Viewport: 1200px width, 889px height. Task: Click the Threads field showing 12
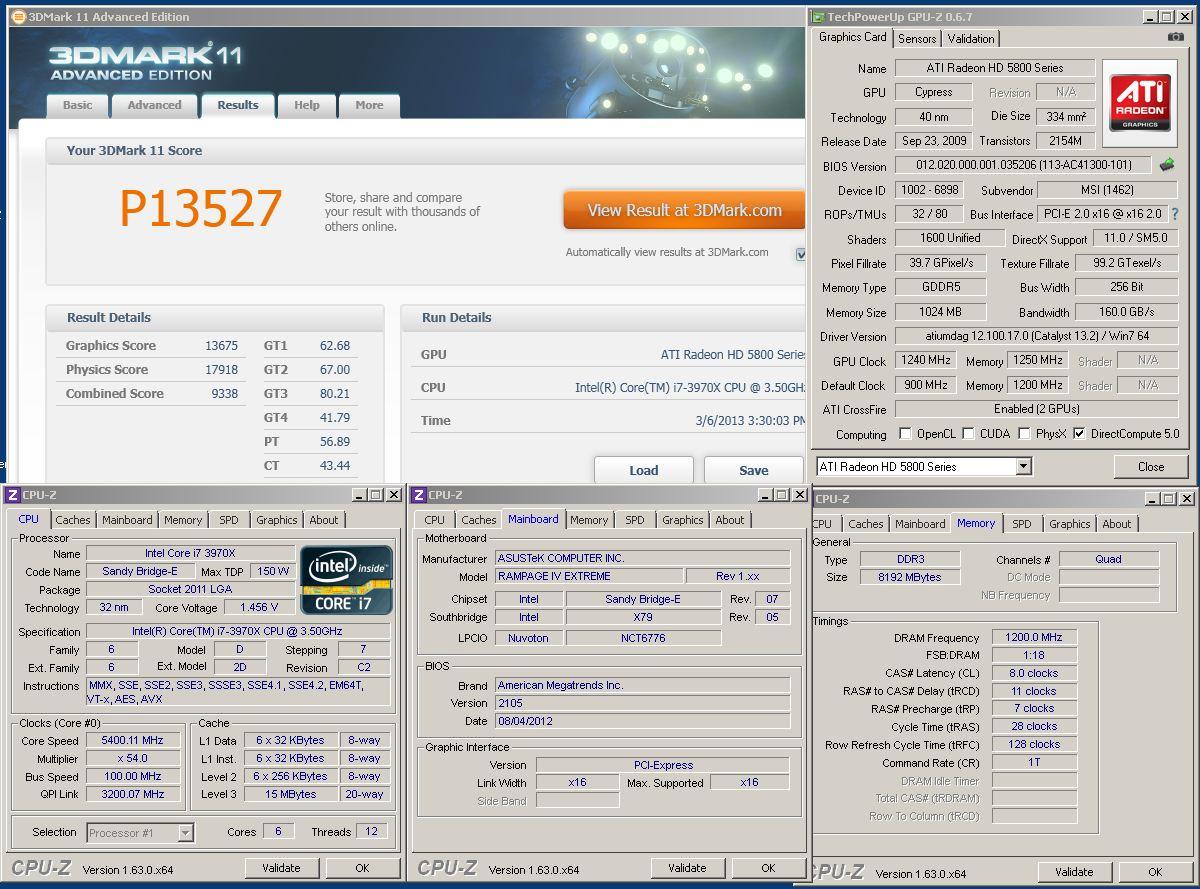coord(372,832)
